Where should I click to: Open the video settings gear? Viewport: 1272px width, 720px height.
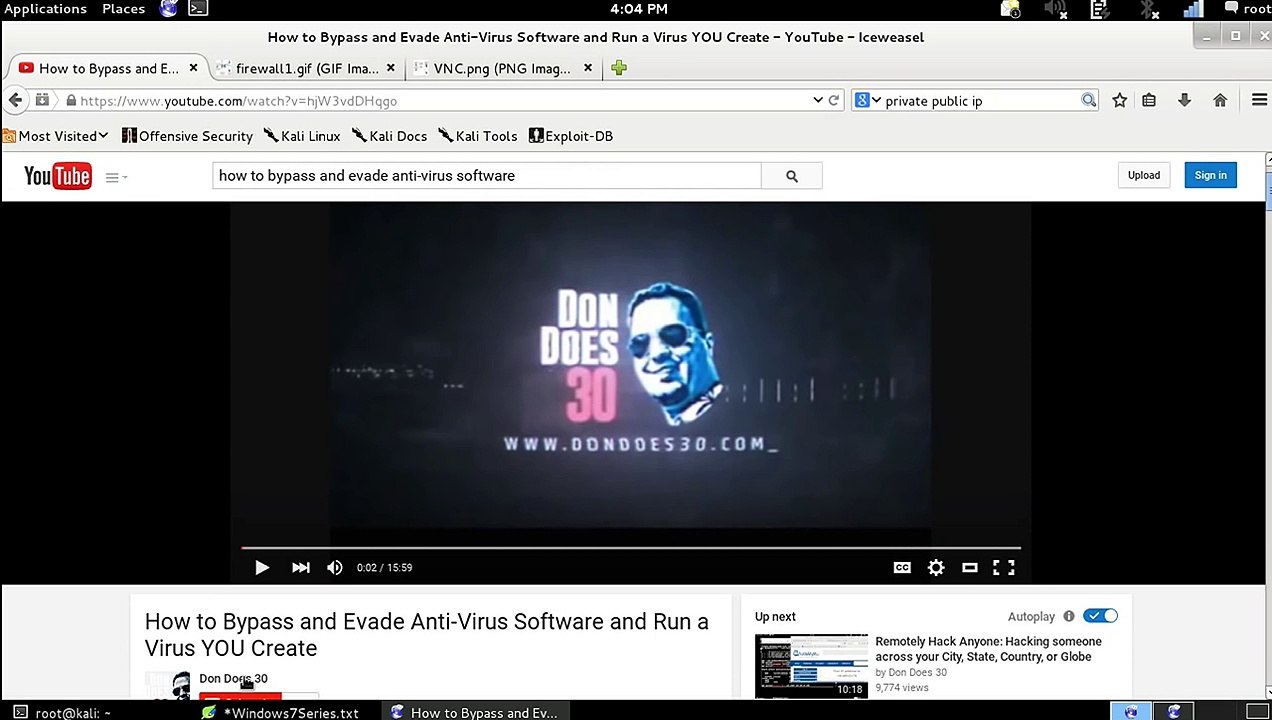936,567
